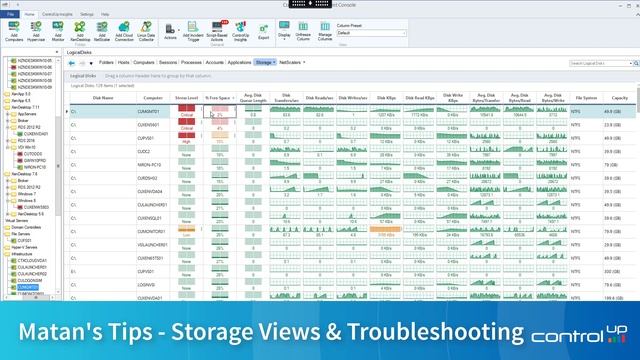640x360 pixels.
Task: Switch to the Home ribbon tab
Action: click(29, 14)
